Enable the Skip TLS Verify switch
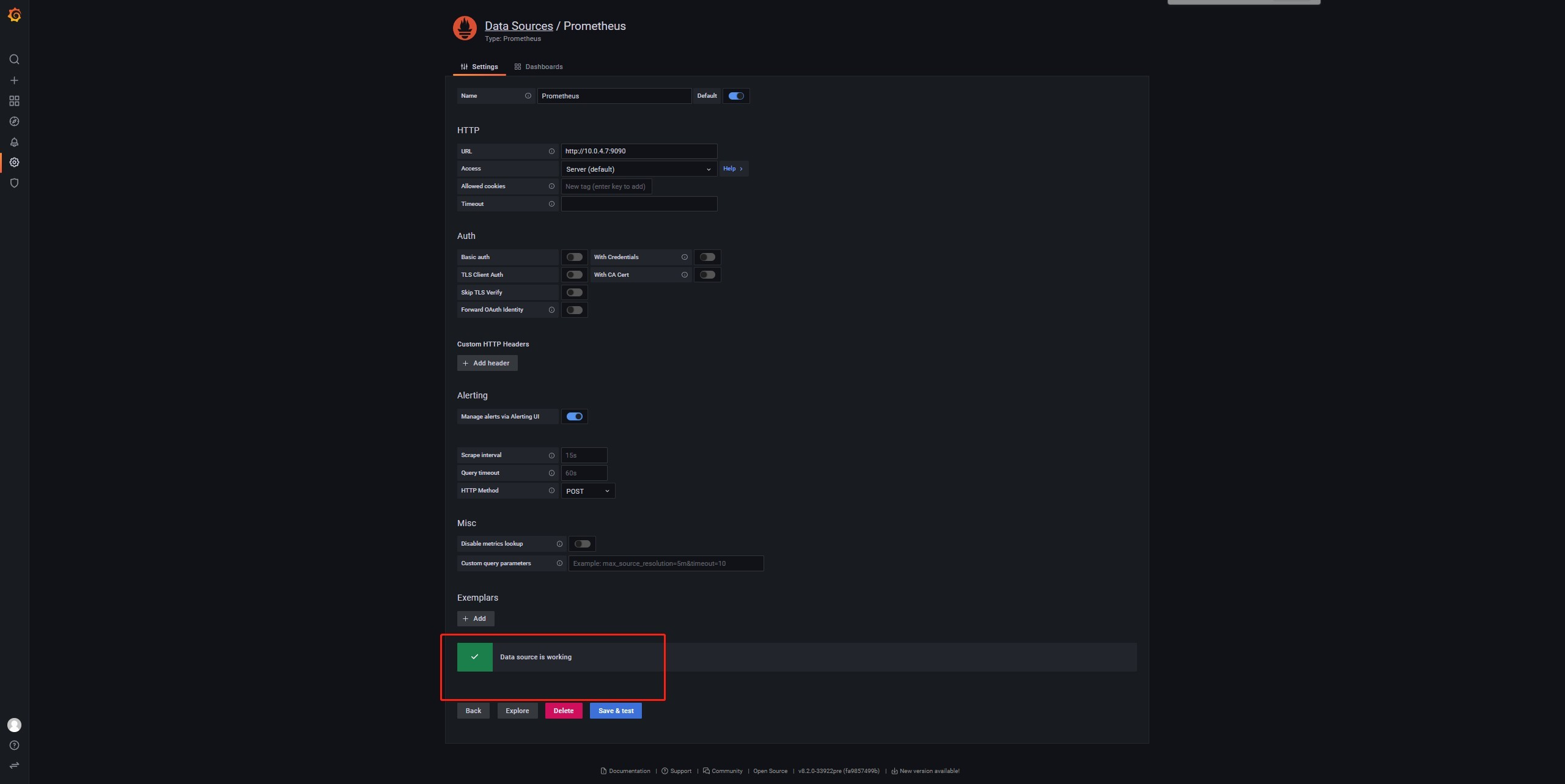Viewport: 1565px width, 784px height. point(575,293)
